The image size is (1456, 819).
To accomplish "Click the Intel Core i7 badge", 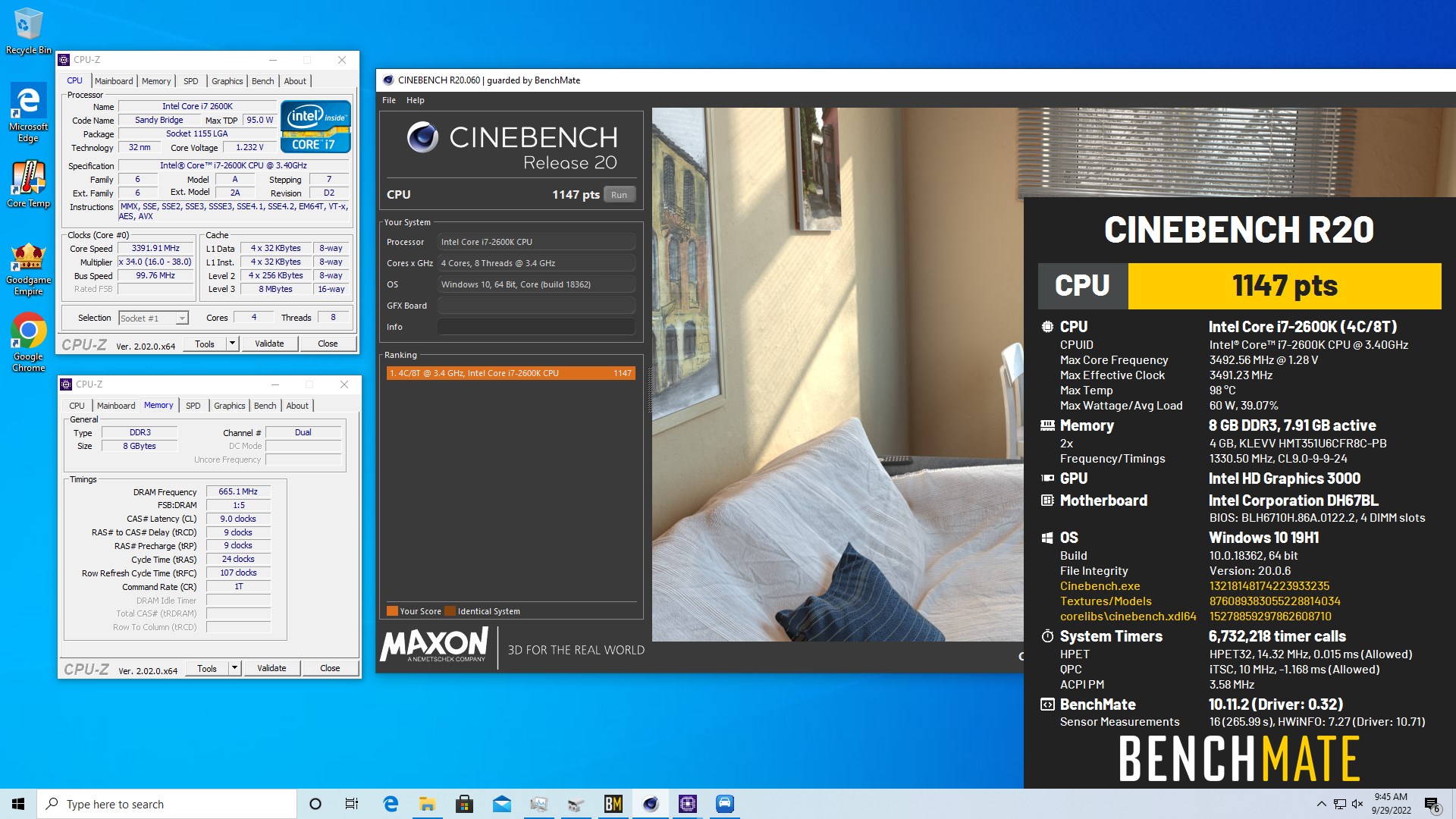I will [315, 127].
